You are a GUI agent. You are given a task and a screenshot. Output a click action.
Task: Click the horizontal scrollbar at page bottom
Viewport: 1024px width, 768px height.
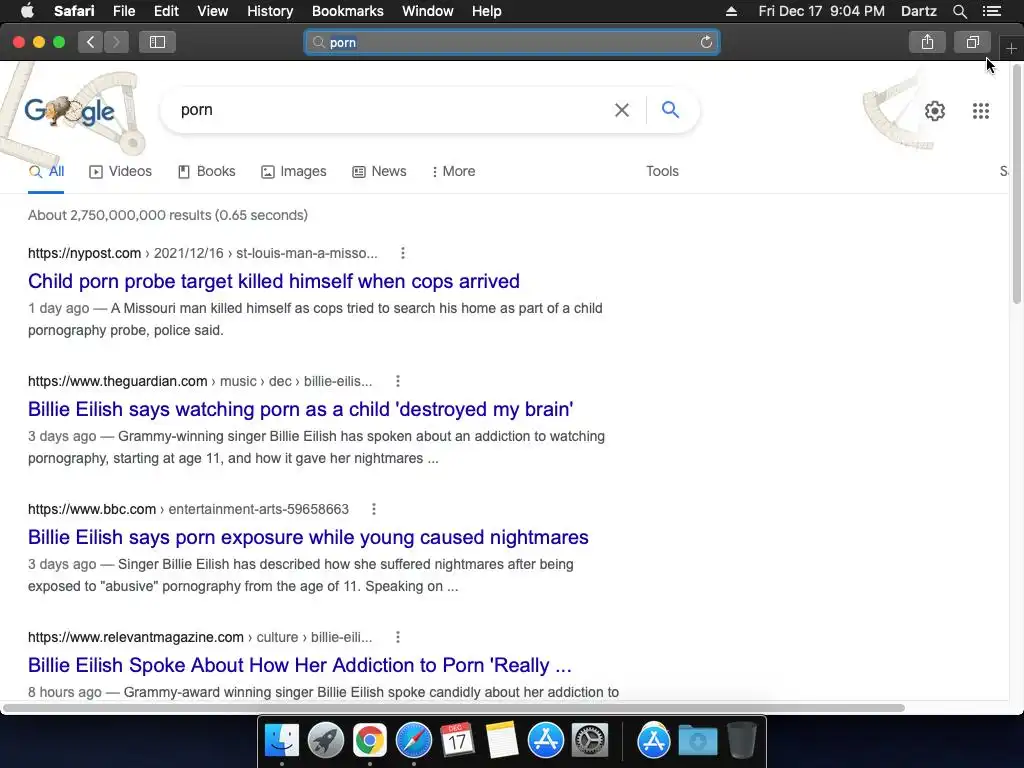click(454, 708)
